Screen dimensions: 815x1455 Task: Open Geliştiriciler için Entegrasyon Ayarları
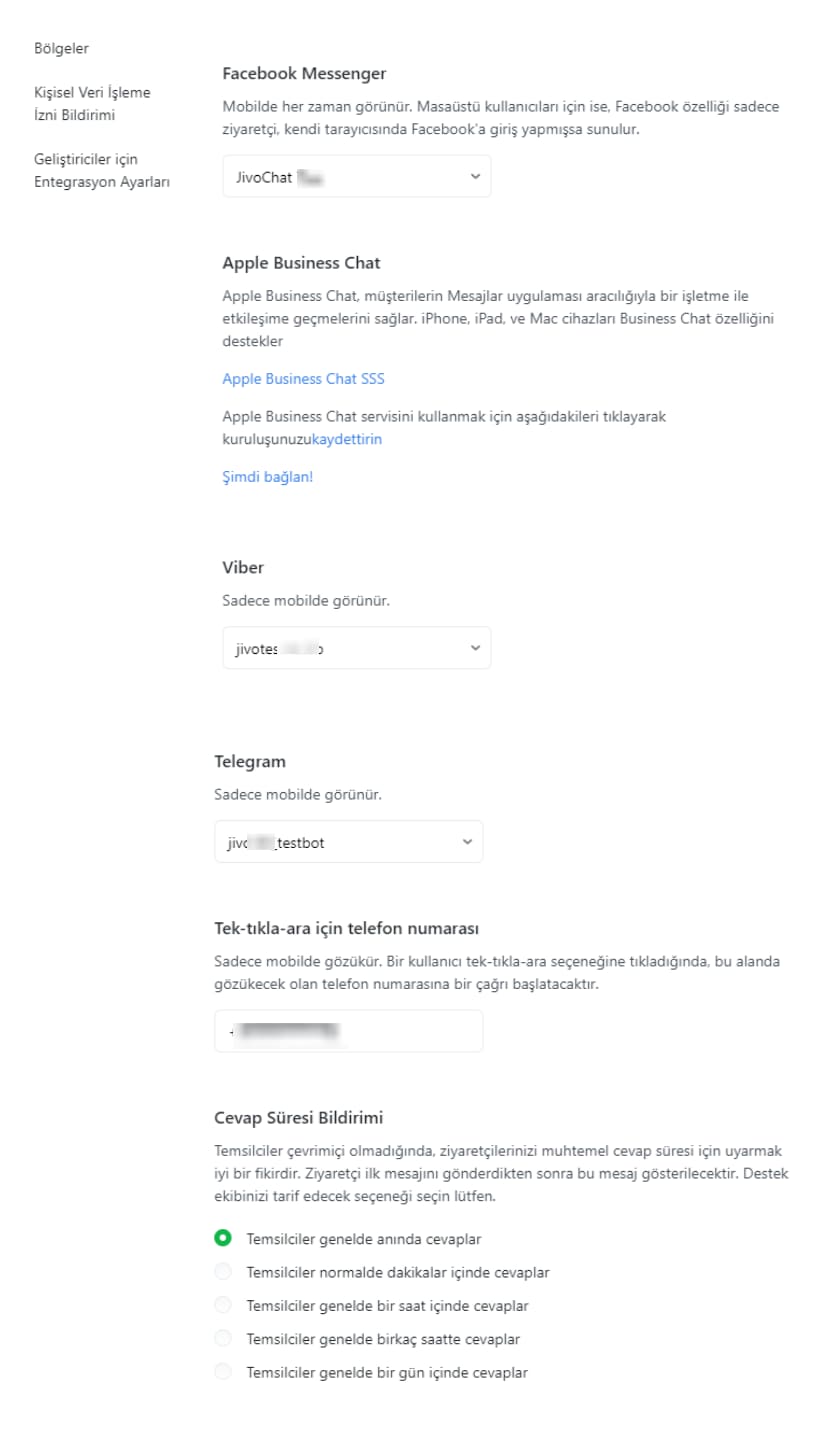[102, 170]
